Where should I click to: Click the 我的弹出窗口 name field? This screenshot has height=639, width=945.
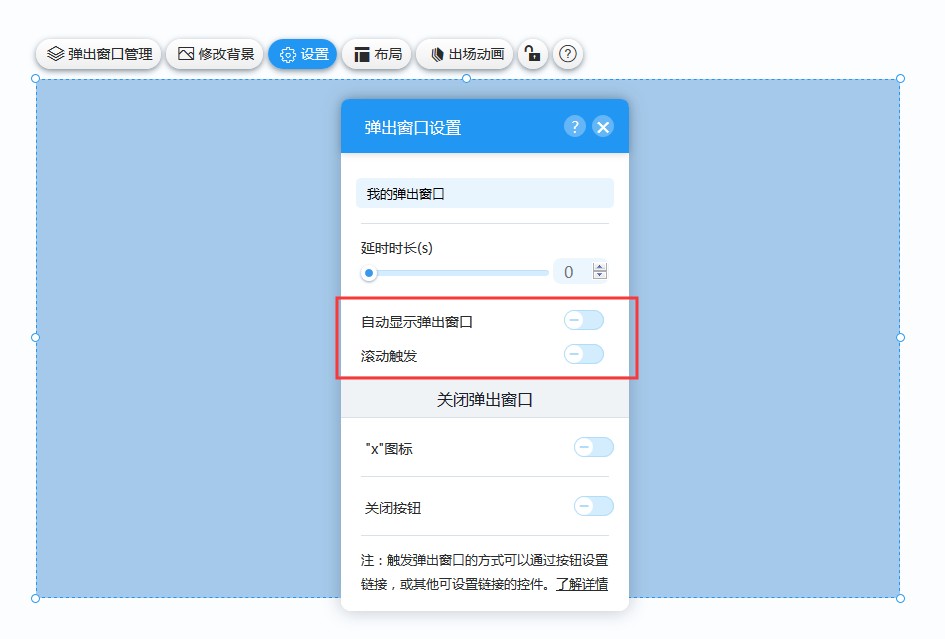click(x=485, y=194)
